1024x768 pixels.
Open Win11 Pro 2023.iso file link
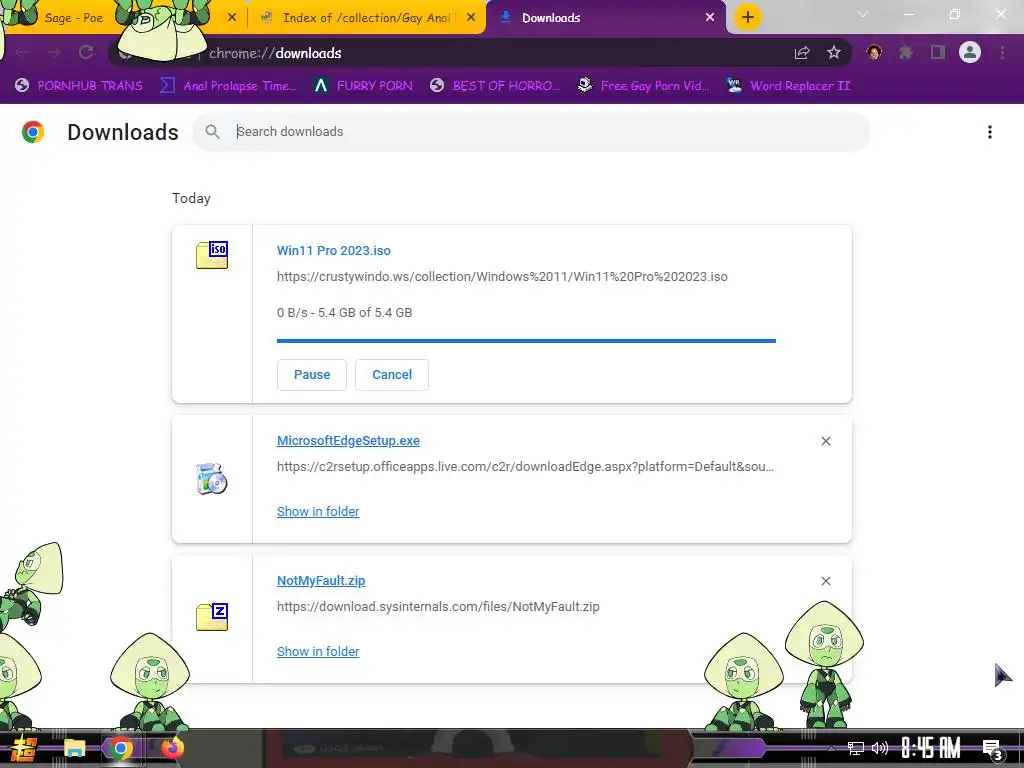334,251
